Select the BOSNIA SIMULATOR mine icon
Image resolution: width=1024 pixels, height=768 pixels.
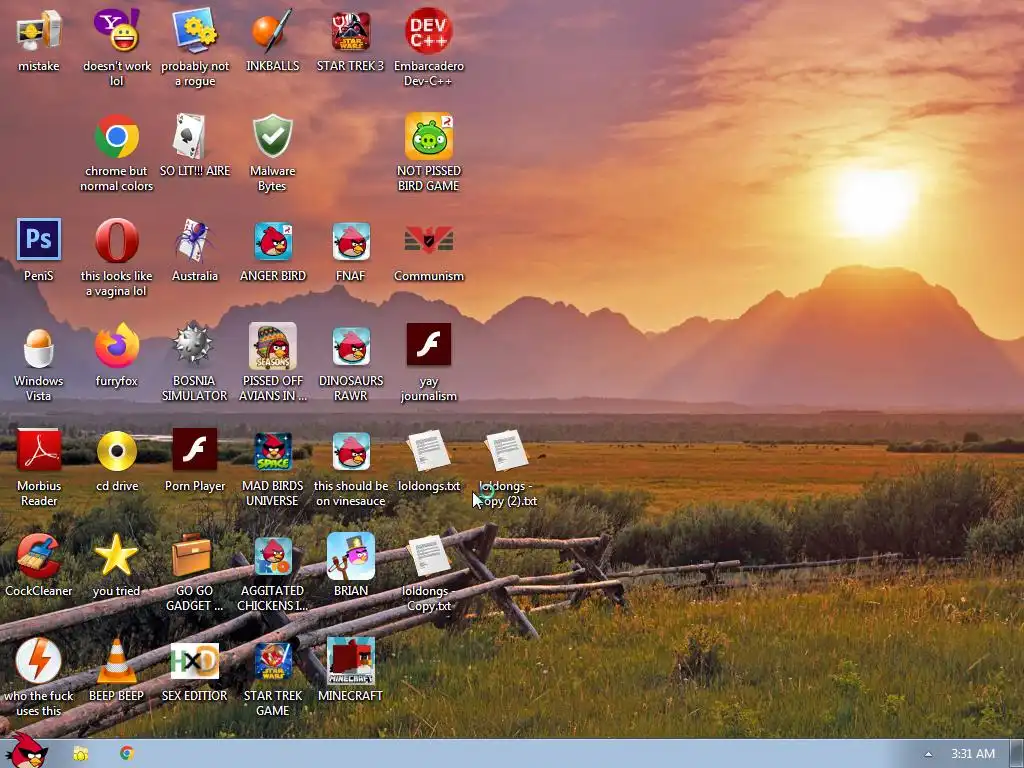pyautogui.click(x=195, y=346)
